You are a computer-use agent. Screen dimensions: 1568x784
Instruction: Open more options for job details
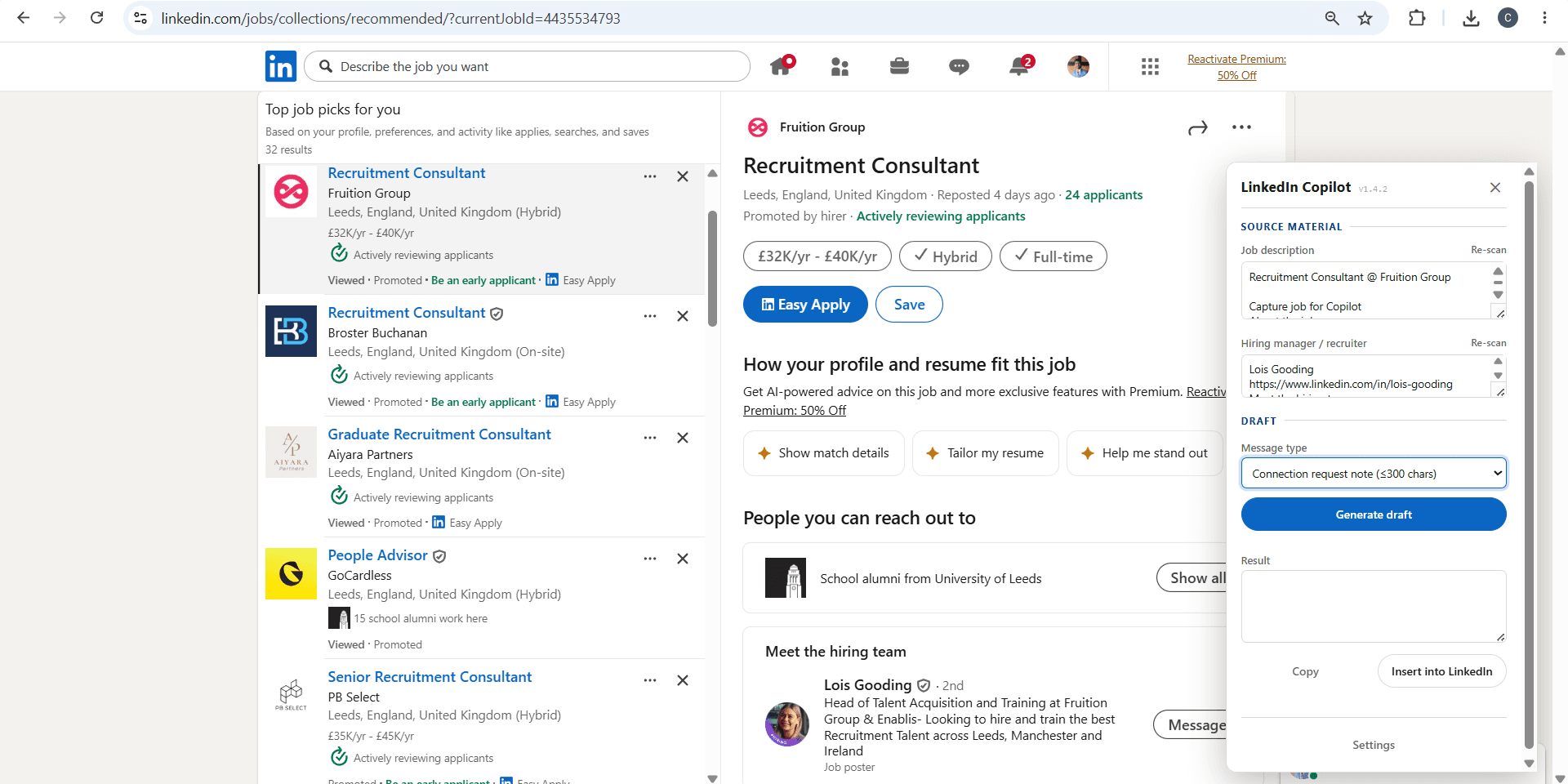(x=1241, y=127)
